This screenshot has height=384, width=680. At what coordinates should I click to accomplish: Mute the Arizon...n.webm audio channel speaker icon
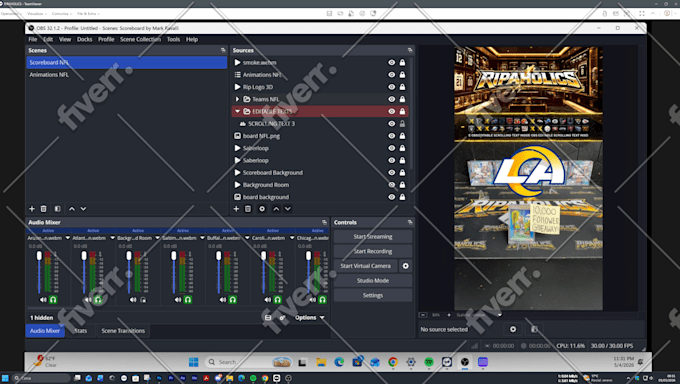click(43, 300)
